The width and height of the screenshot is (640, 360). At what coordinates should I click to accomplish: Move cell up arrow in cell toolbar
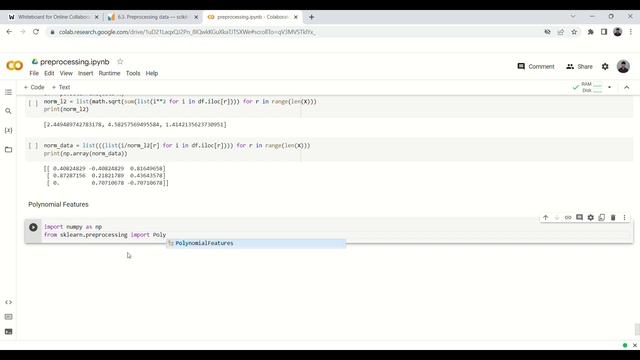(x=546, y=218)
